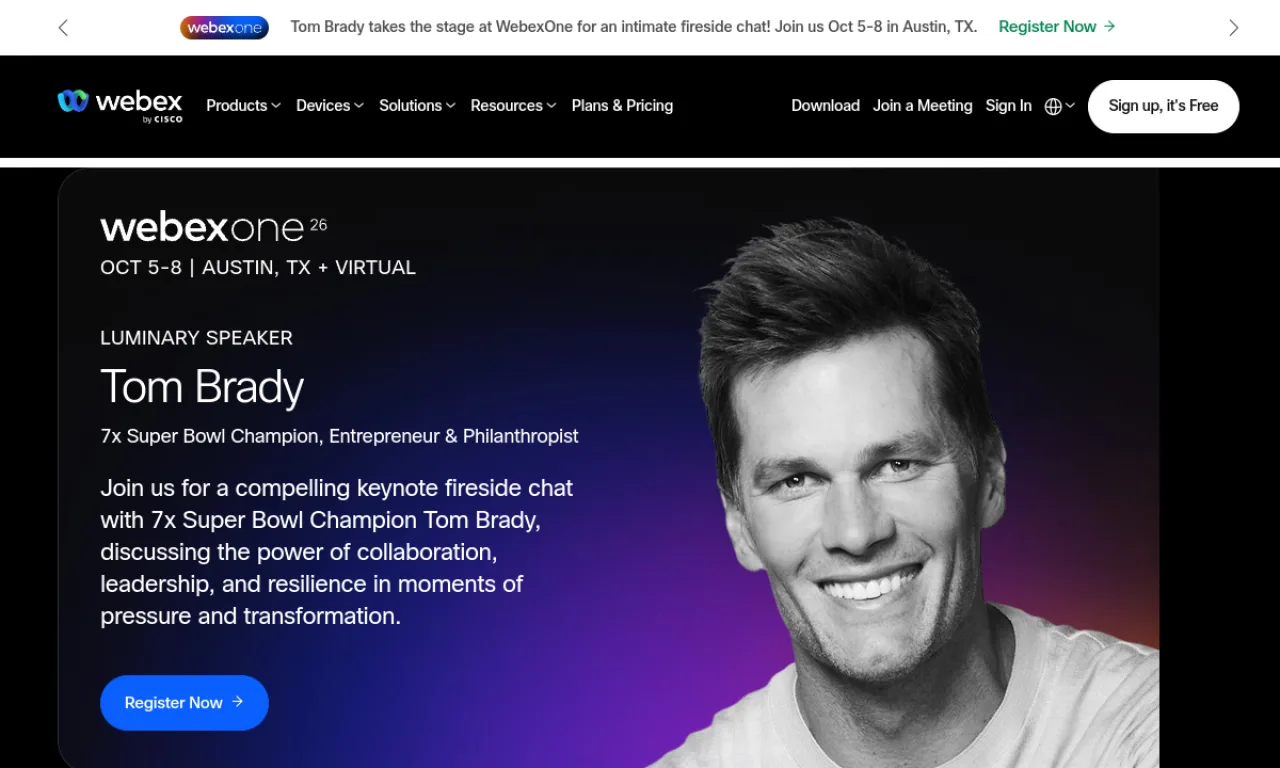Click the 7x Super Bowl Champion subtitle

click(x=339, y=436)
